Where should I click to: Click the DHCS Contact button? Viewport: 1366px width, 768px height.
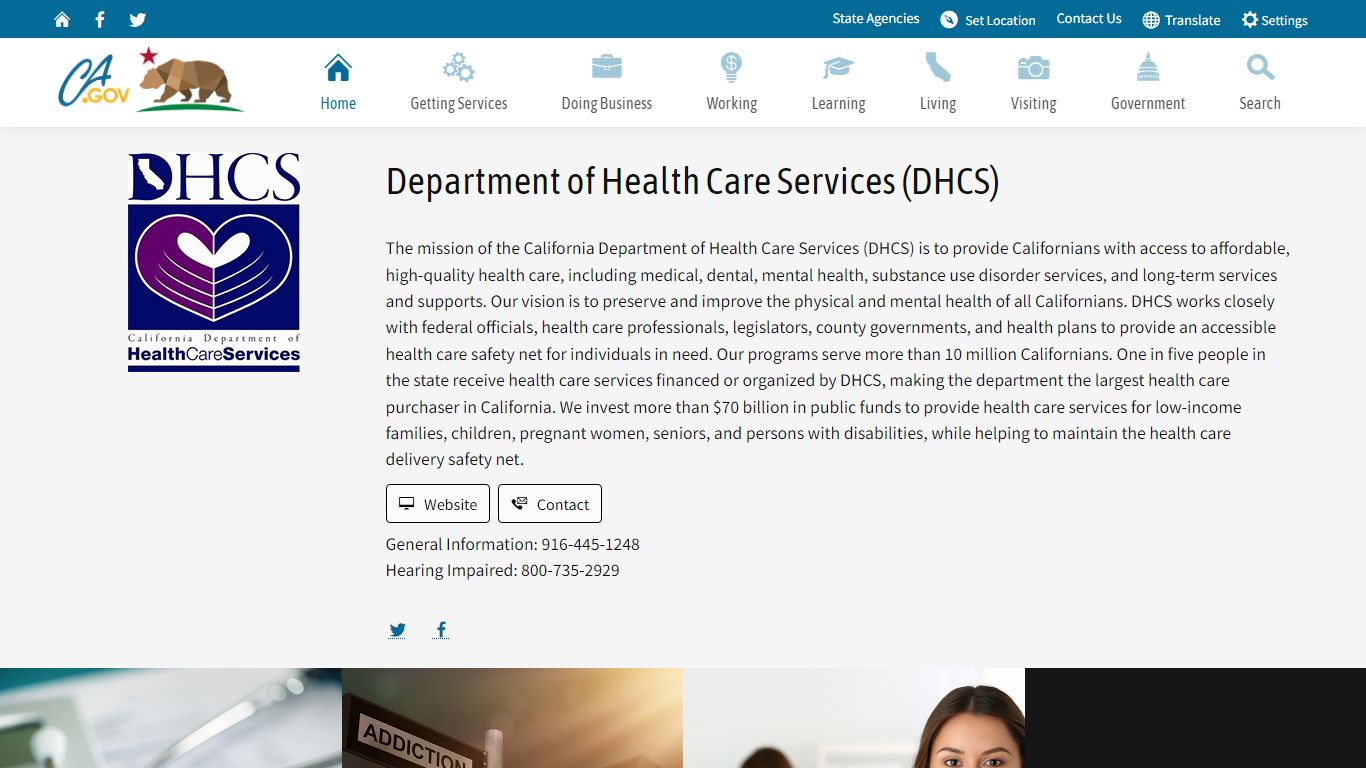click(x=550, y=504)
